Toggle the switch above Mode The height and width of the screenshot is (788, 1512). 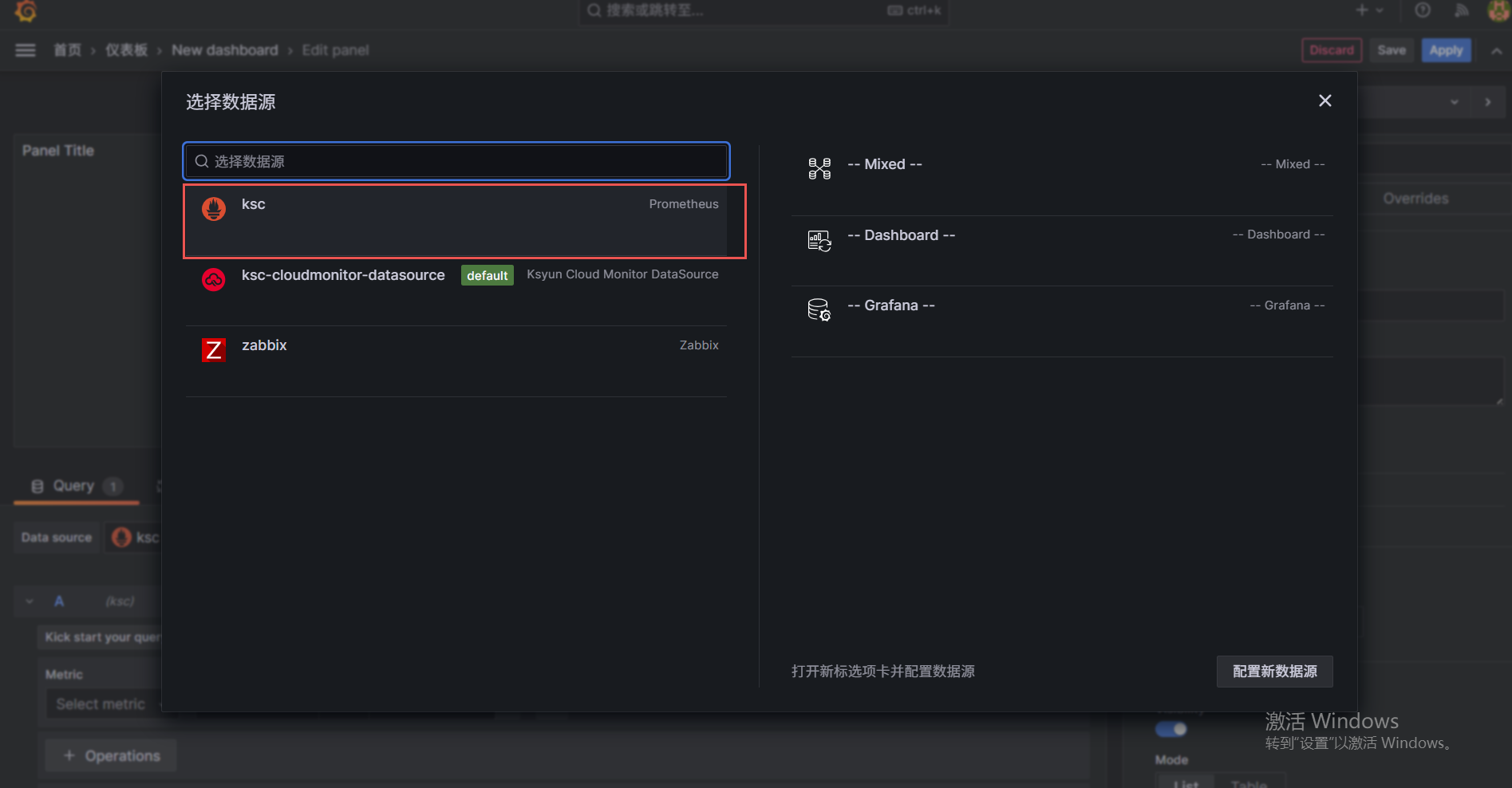1171,729
